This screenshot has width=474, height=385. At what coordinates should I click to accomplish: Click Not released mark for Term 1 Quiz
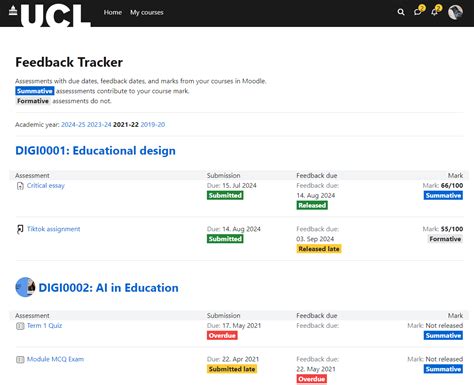click(444, 325)
